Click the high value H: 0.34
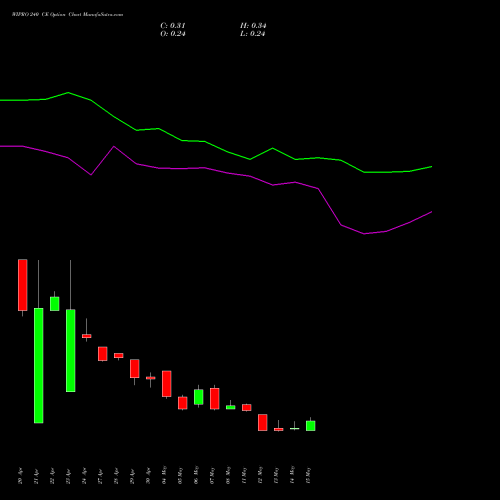This screenshot has width=500, height=500. coord(253,26)
